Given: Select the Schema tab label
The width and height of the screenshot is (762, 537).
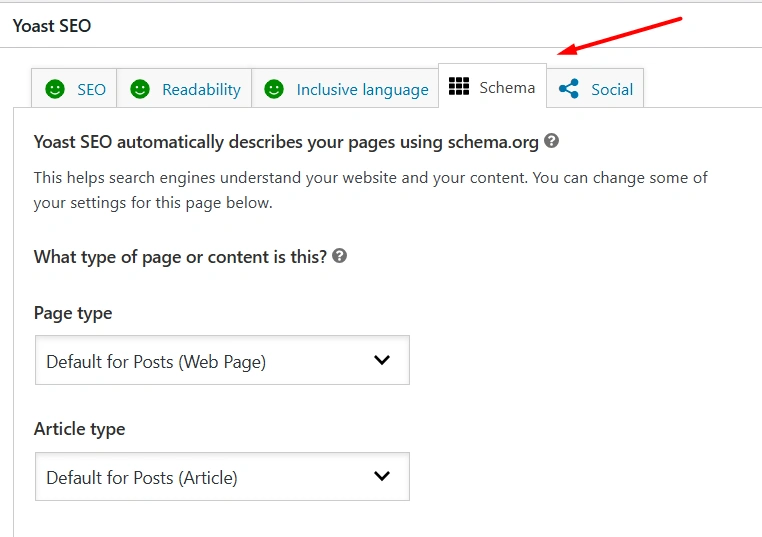Looking at the screenshot, I should tap(507, 87).
